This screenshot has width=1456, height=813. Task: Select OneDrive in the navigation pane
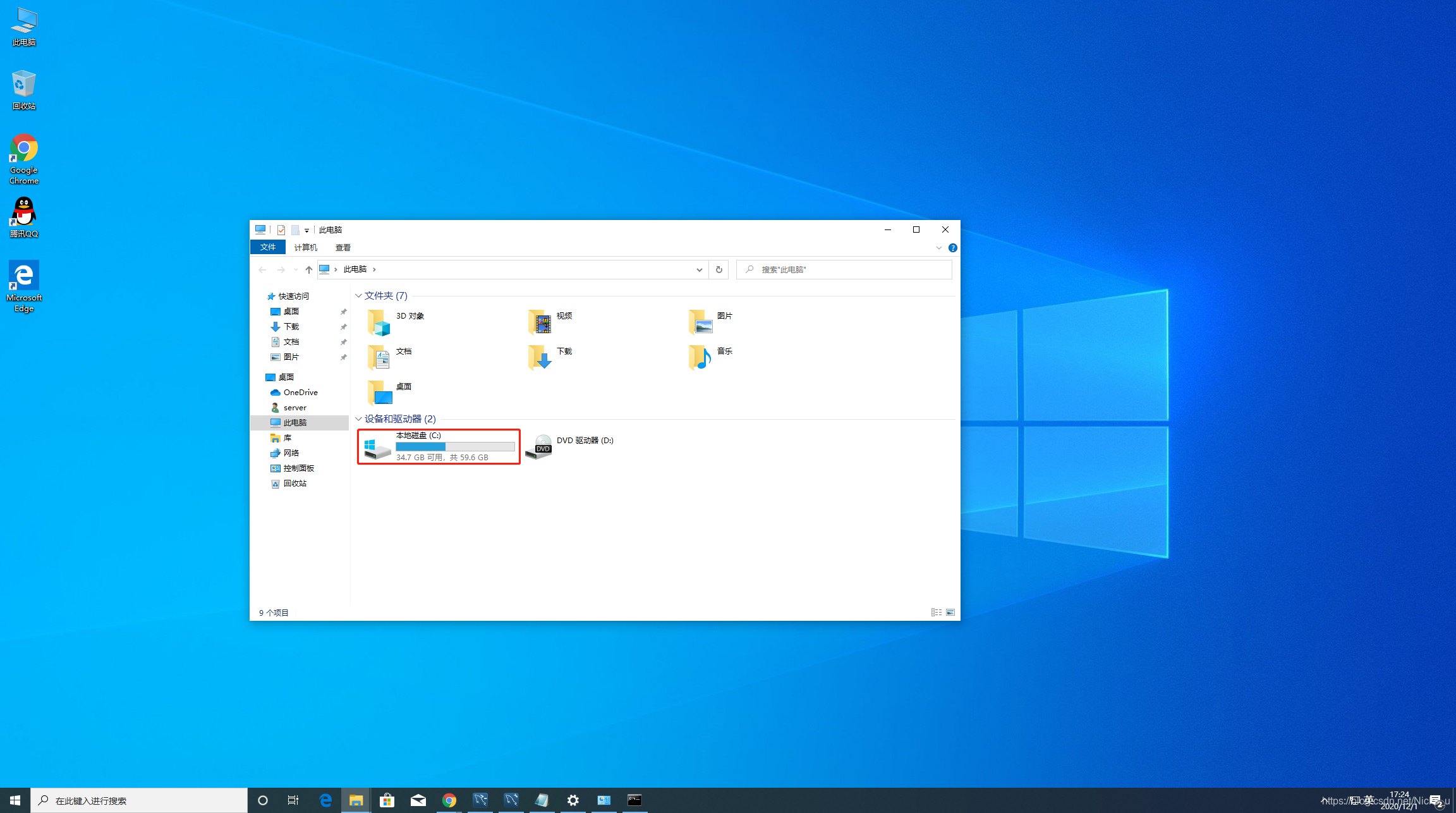click(300, 393)
